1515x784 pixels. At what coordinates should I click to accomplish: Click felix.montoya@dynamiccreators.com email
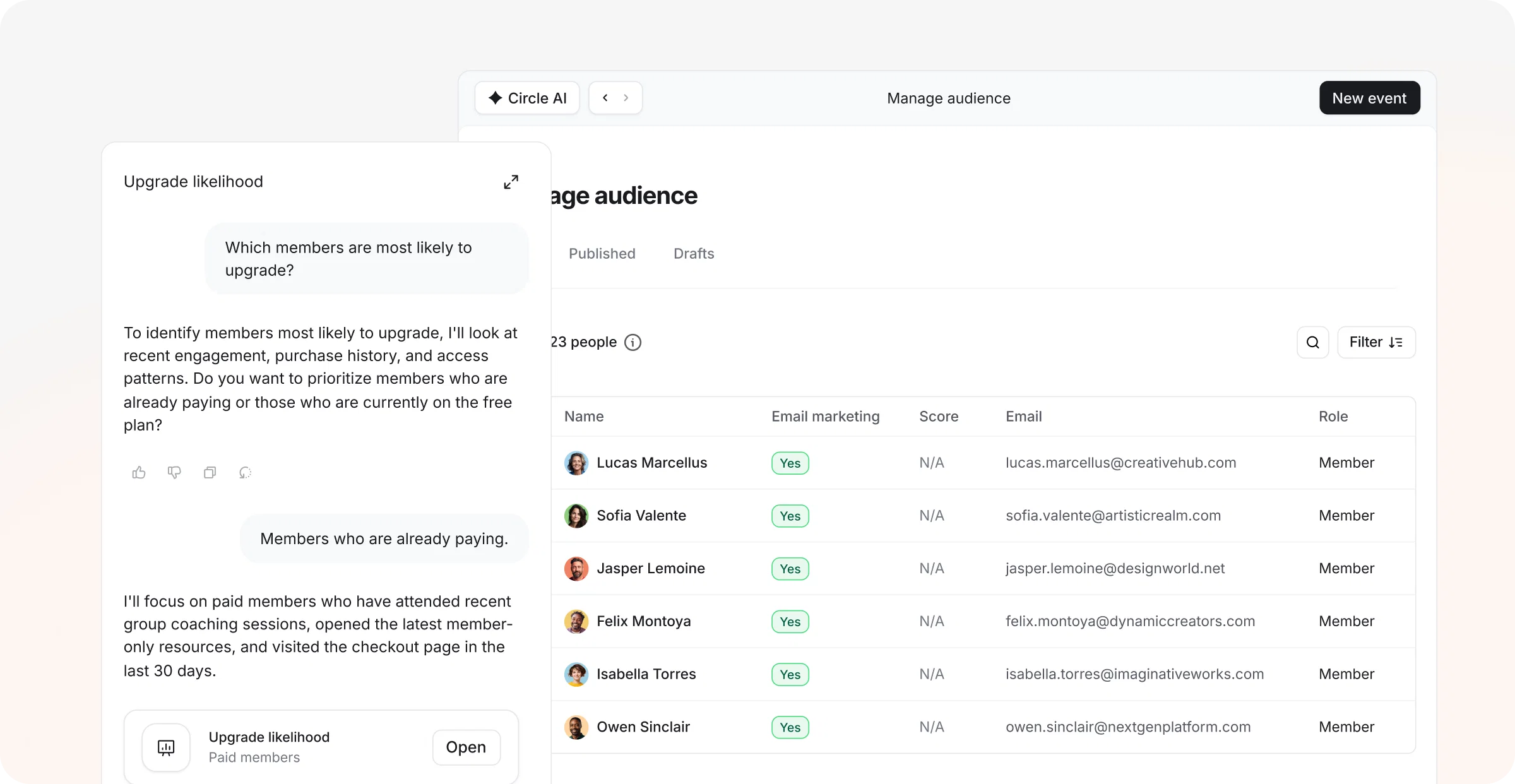(1130, 621)
